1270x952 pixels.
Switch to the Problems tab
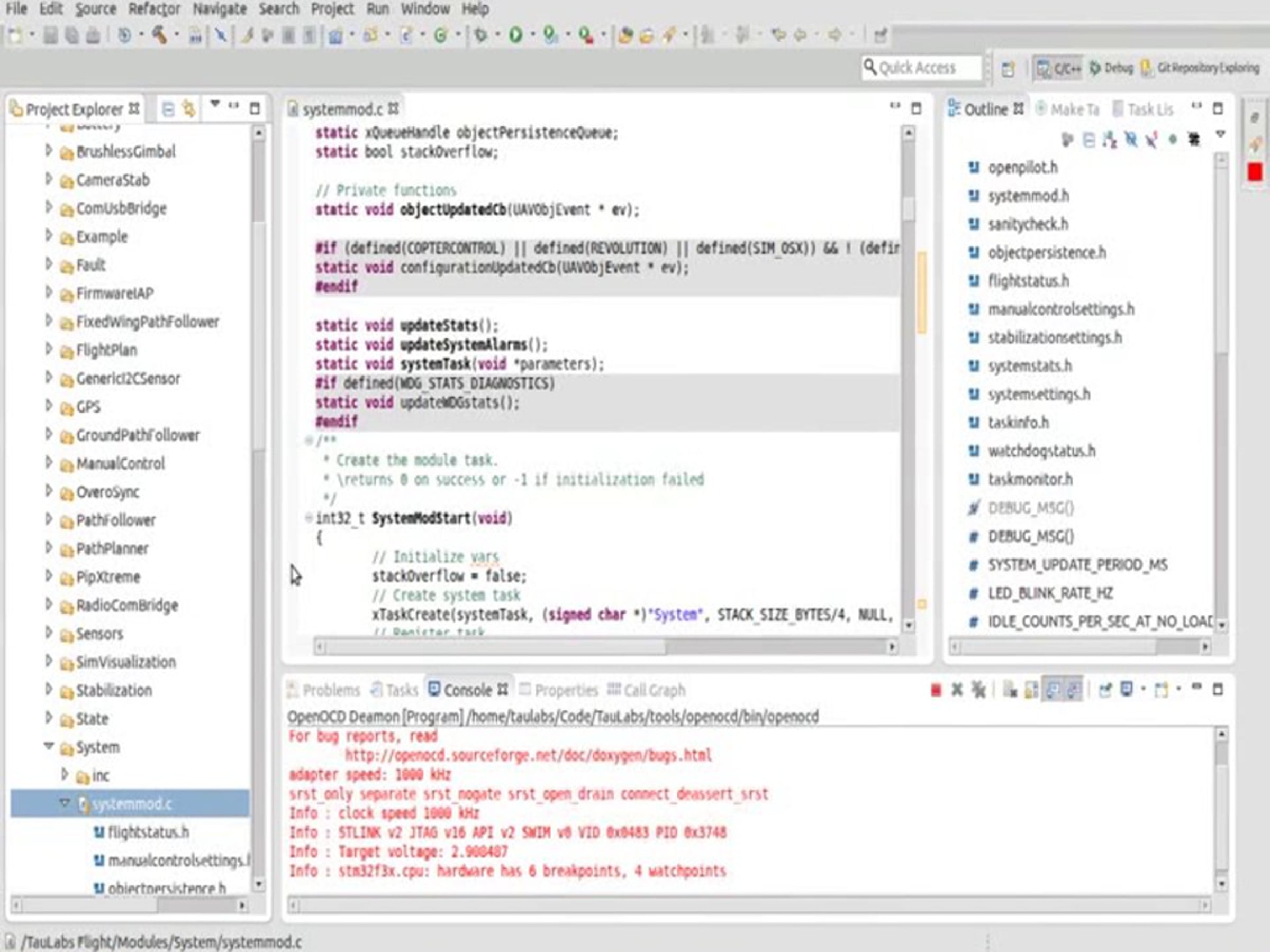pyautogui.click(x=324, y=690)
